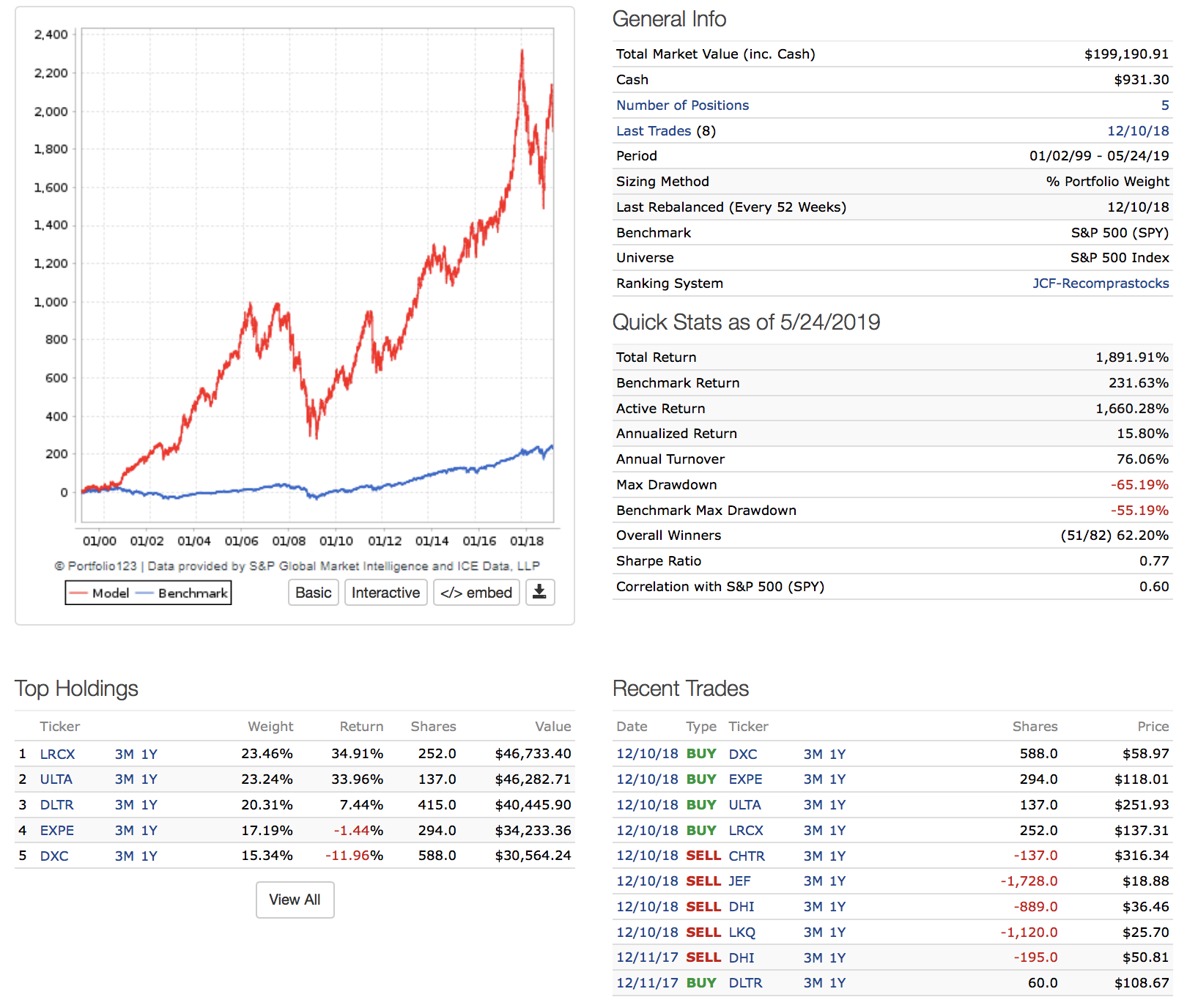Screen dimensions: 1187x1008
Task: Toggle the blue Benchmark legend series
Action: 183,593
